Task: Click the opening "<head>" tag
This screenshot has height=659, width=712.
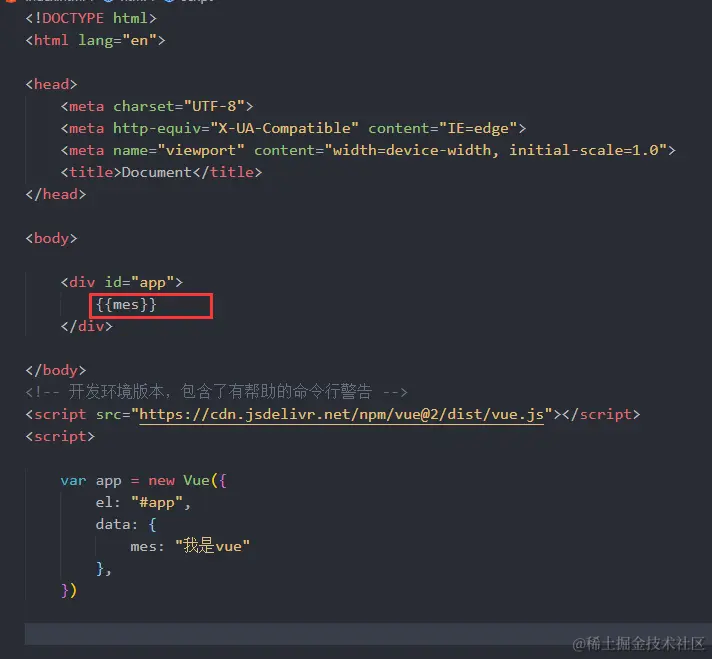Action: pyautogui.click(x=51, y=84)
